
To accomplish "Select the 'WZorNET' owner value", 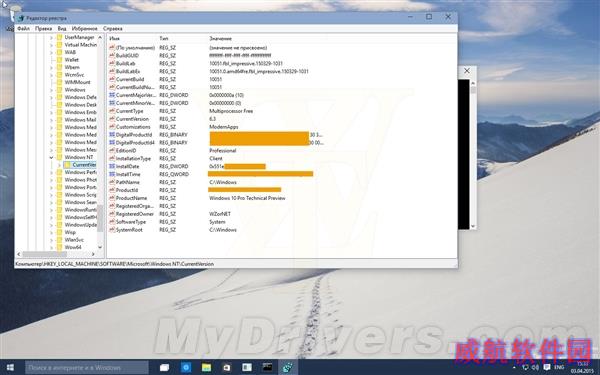I will click(x=220, y=214).
